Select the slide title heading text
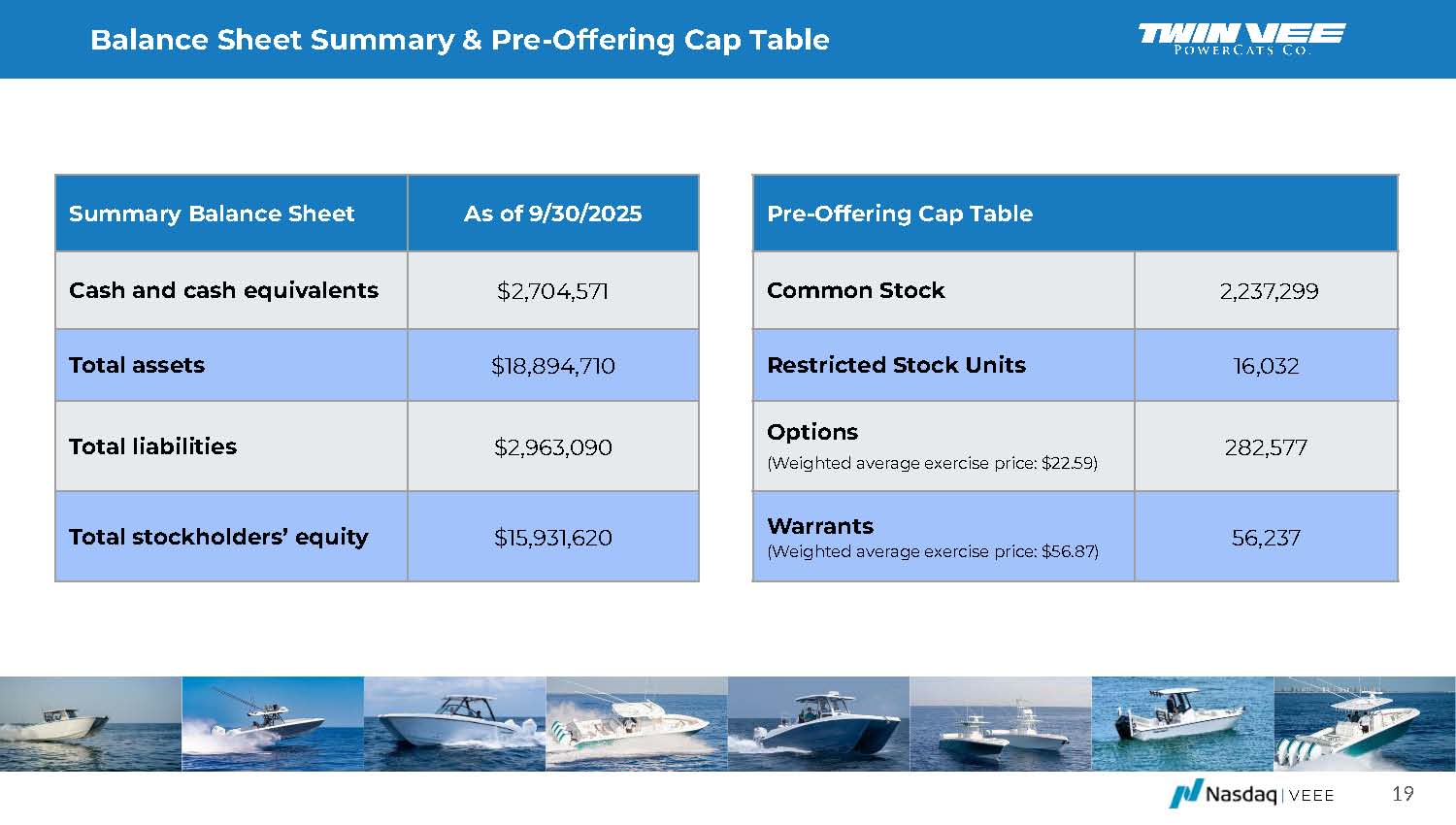Viewport: 1456px width, 825px height. point(459,40)
